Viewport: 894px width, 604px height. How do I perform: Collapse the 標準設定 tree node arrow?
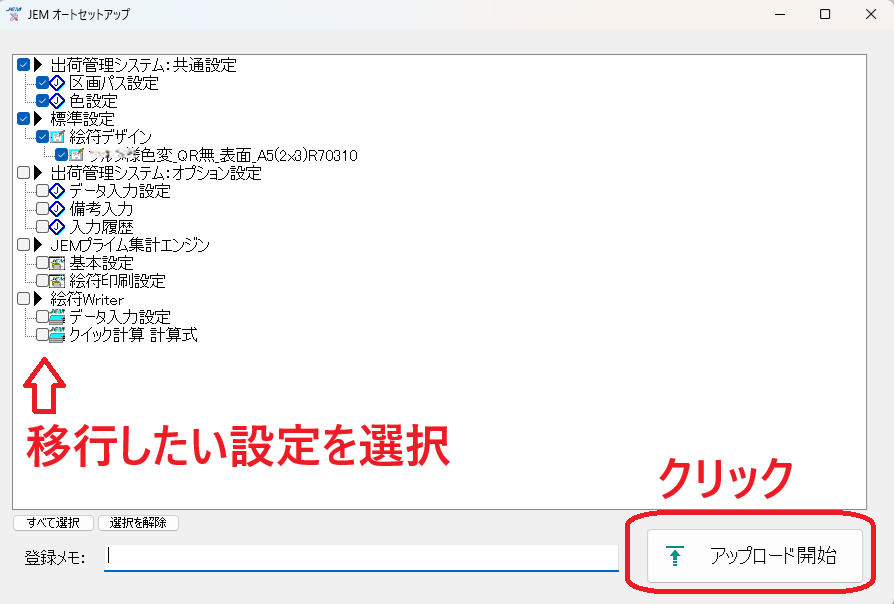[x=39, y=119]
